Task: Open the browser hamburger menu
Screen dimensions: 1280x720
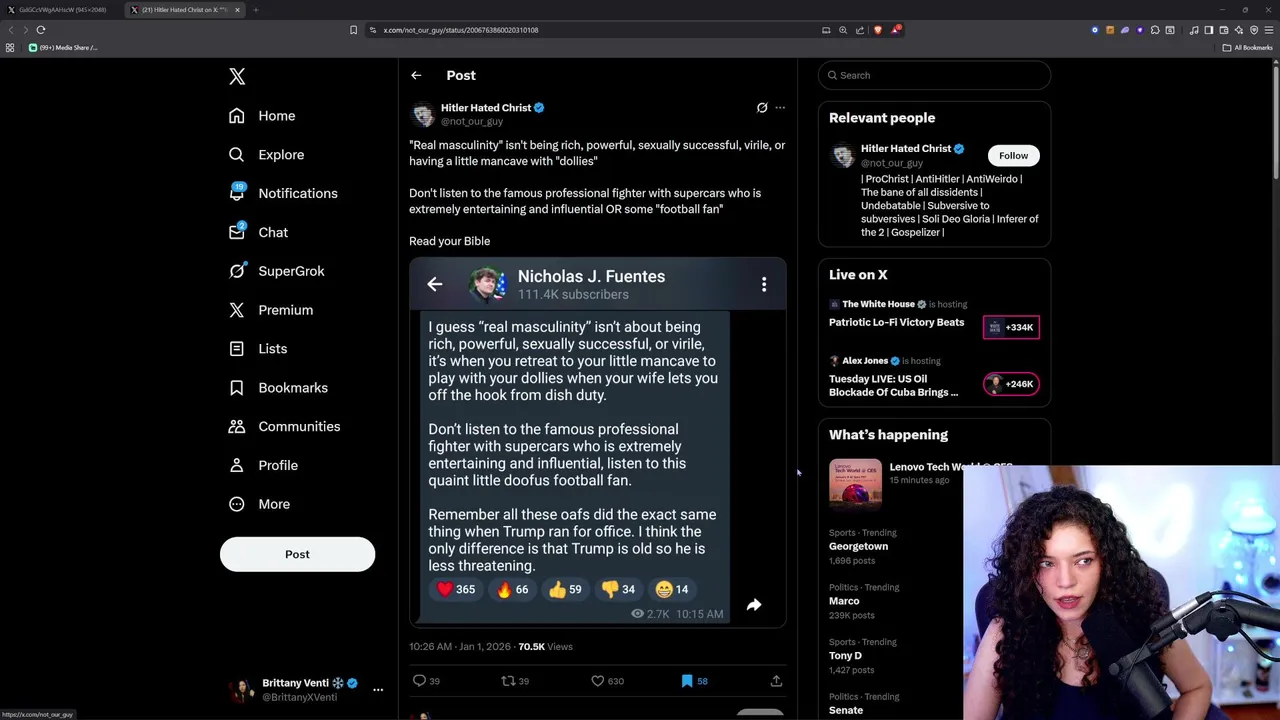Action: (1269, 30)
